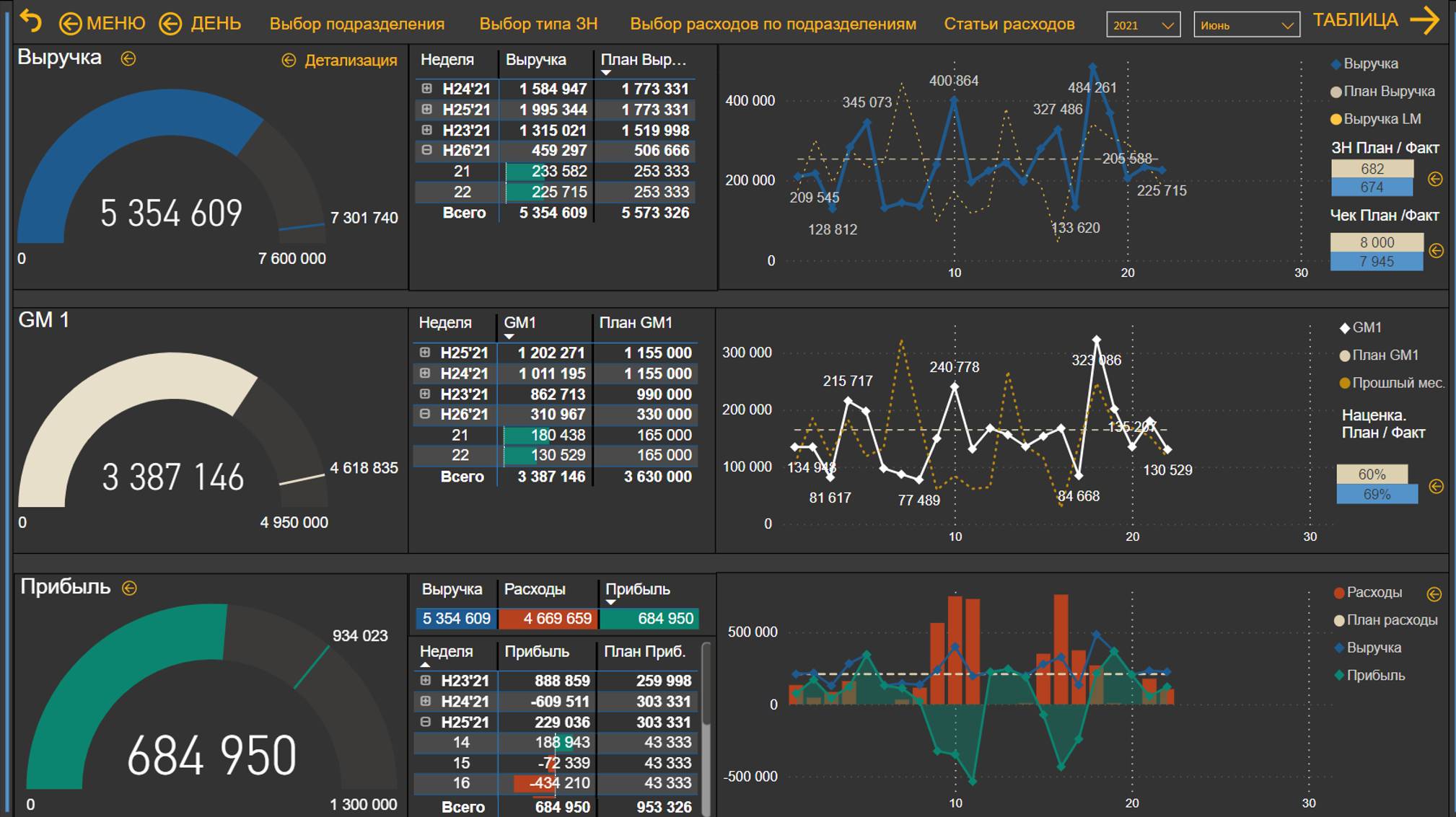
Task: Click arrow icon beside Чек План / Факт
Action: click(1436, 251)
